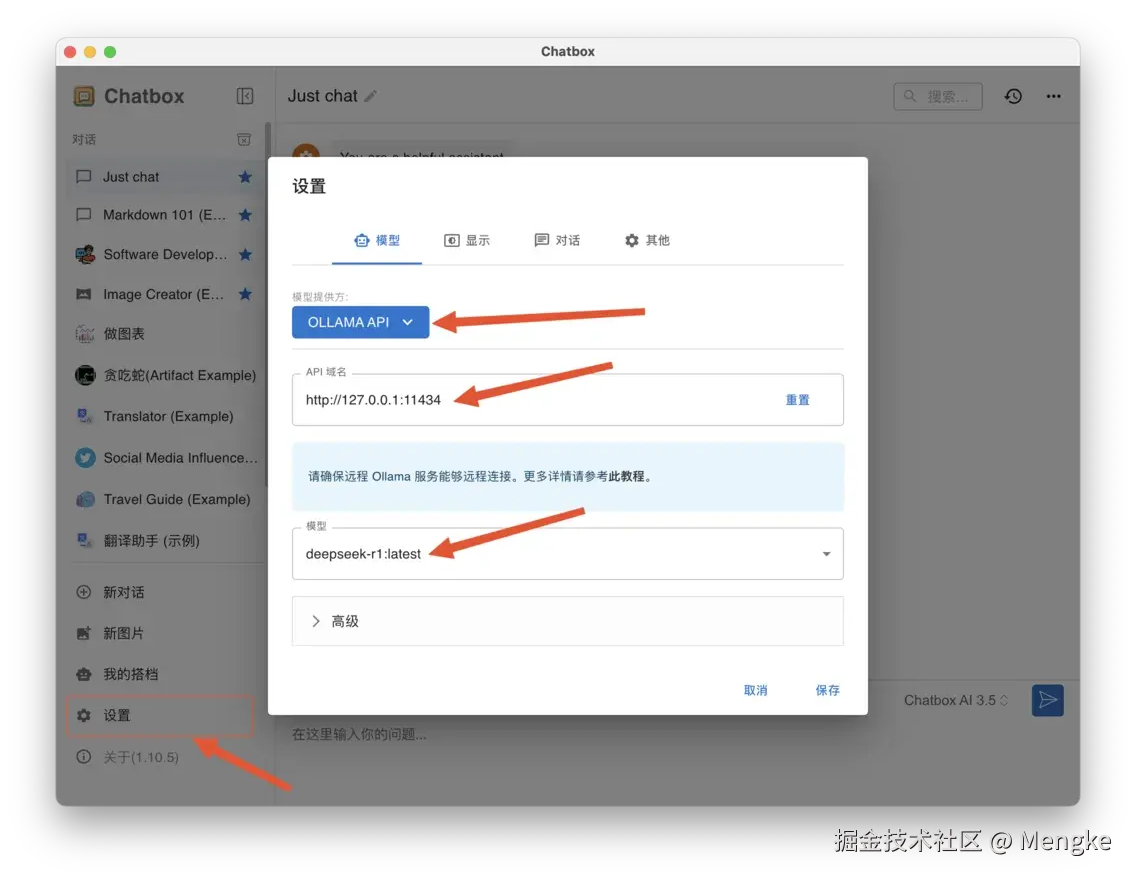1136x880 pixels.
Task: Click the pencil icon to rename Just chat
Action: pos(371,96)
